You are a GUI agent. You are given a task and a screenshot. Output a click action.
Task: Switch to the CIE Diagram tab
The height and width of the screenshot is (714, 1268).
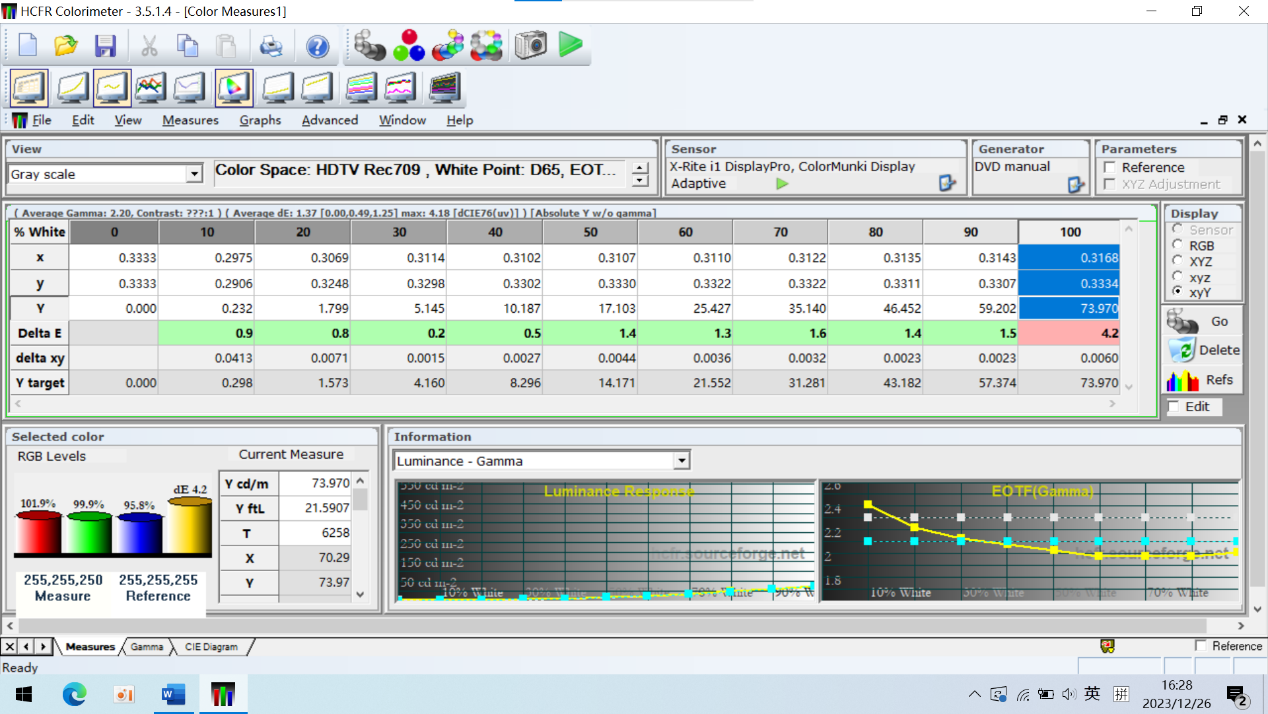point(211,647)
